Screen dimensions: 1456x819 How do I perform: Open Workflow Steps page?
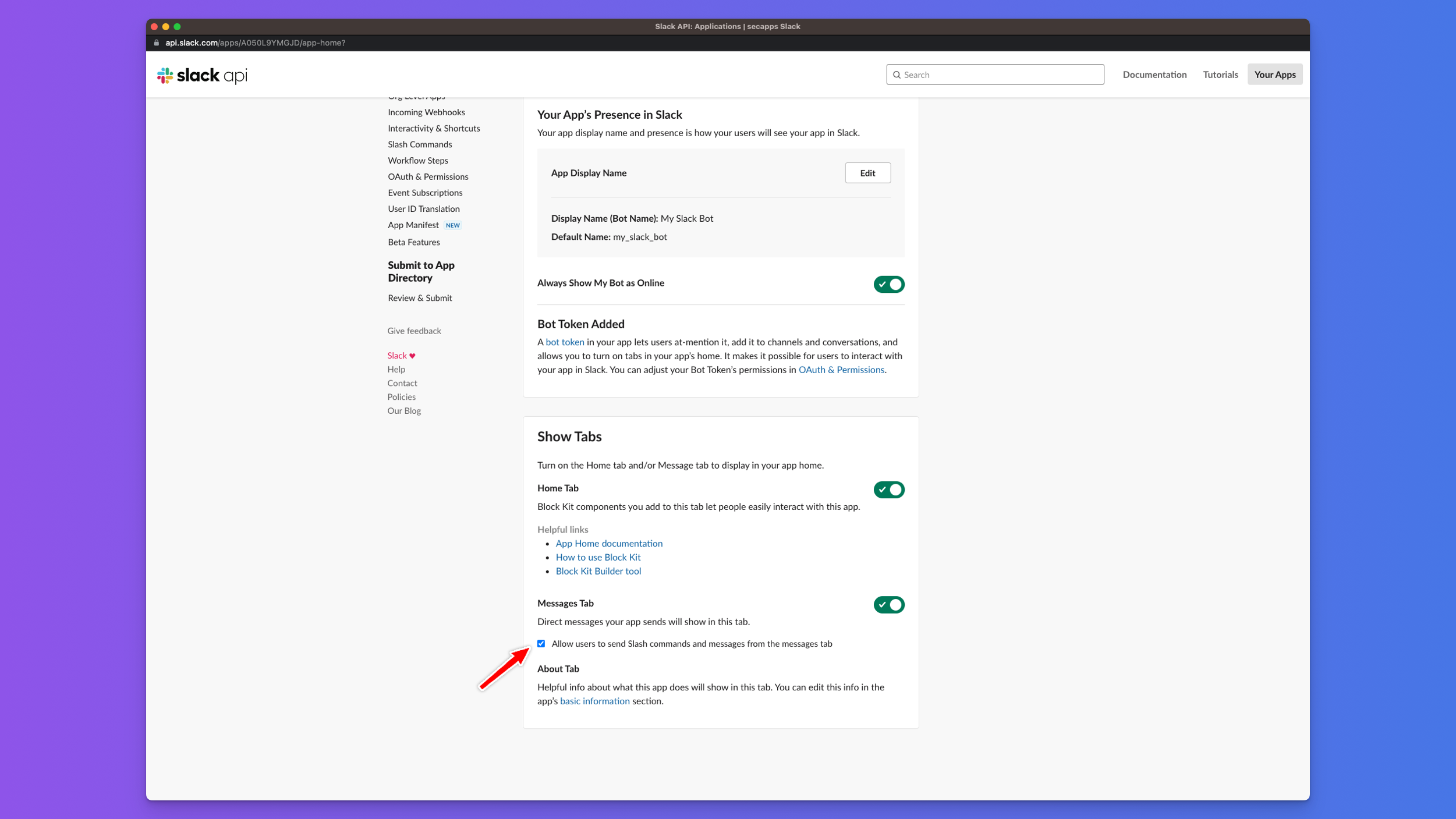418,161
